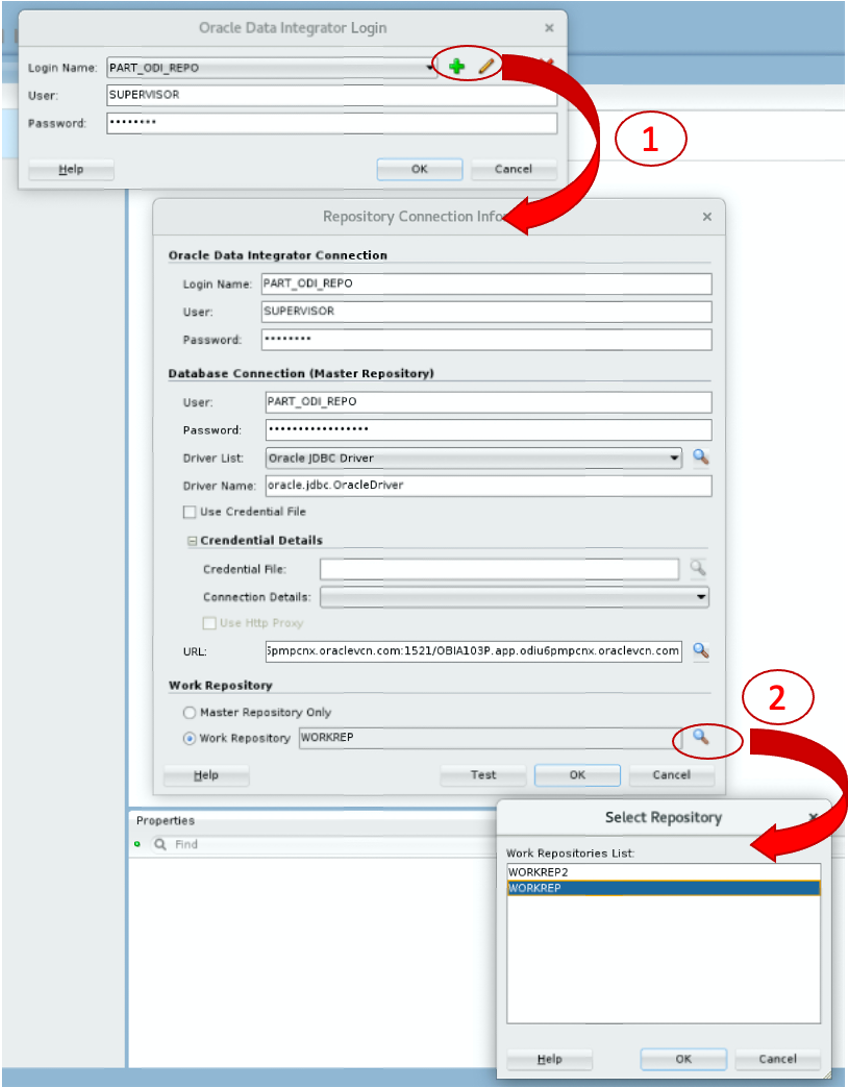Select Work Repository radio button

click(189, 738)
